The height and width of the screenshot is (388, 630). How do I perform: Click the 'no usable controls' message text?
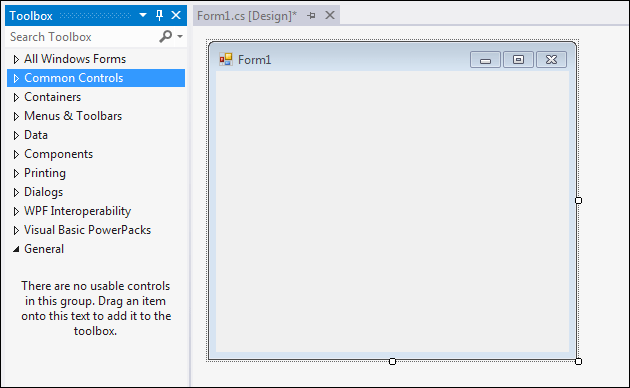tap(96, 308)
